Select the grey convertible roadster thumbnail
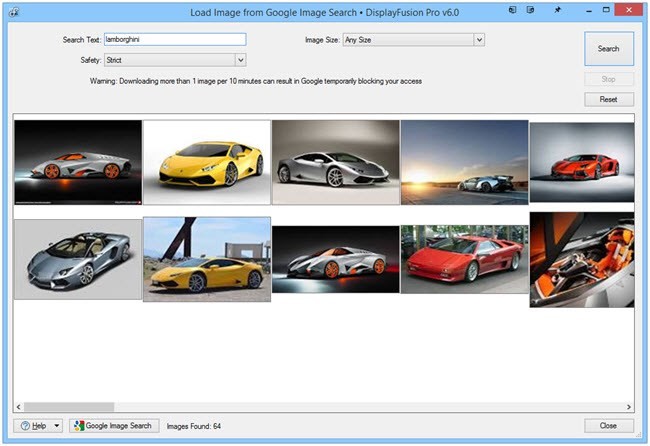Screen dimensions: 650x446 pos(78,259)
